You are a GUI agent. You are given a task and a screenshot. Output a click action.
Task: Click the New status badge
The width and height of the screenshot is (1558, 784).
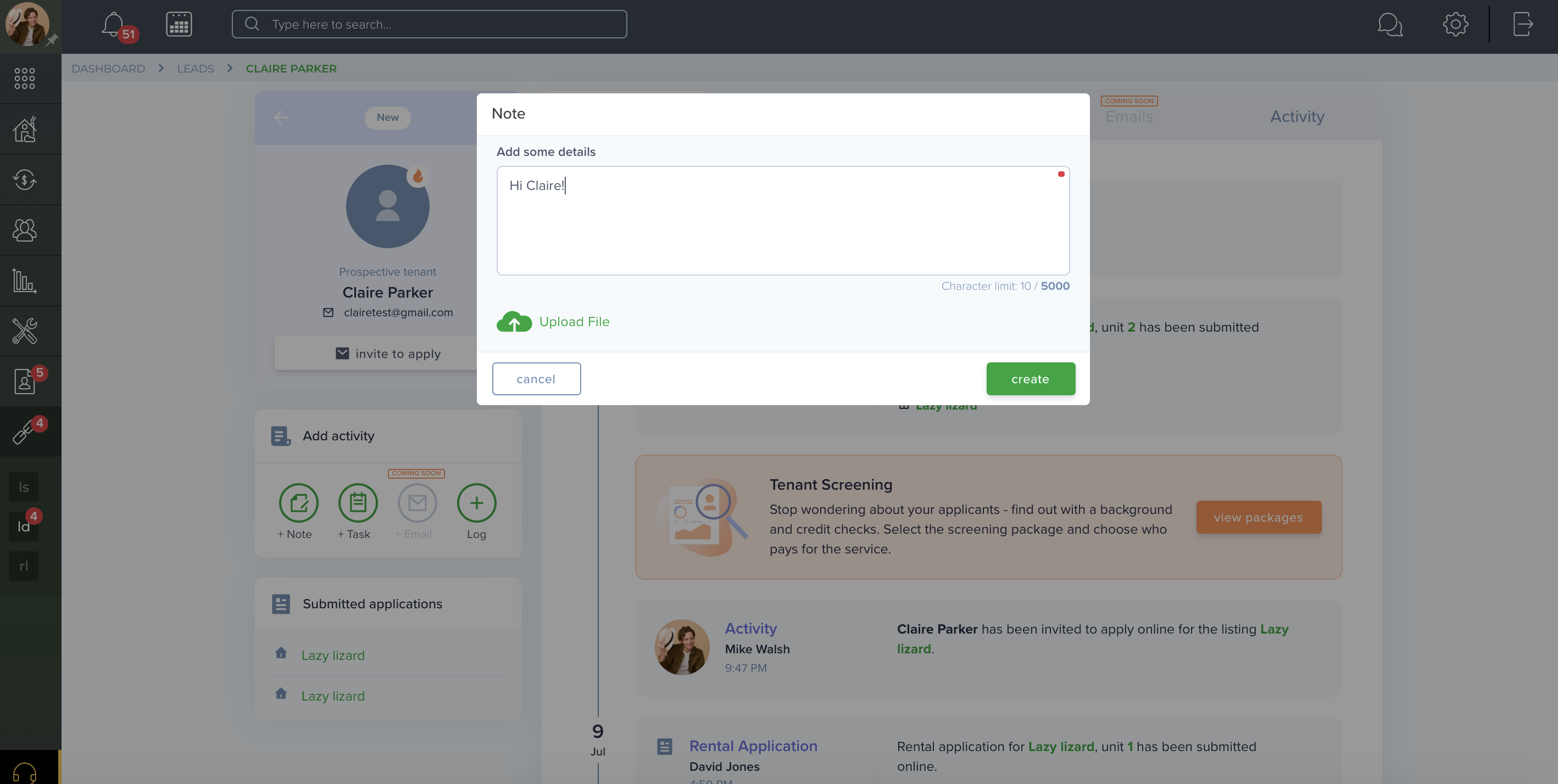coord(388,117)
